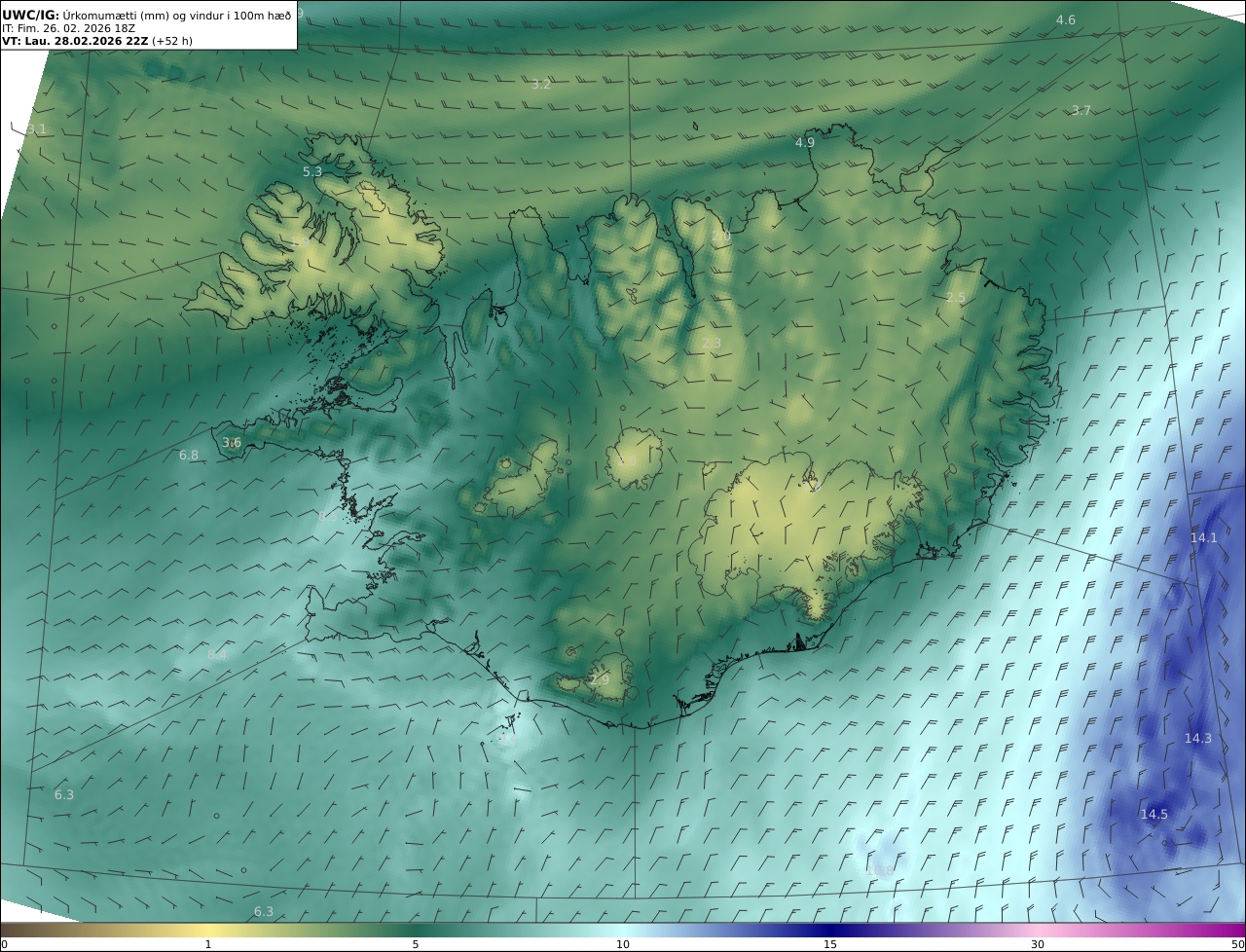
Task: Click the 3.2 value label
Action: (x=541, y=85)
